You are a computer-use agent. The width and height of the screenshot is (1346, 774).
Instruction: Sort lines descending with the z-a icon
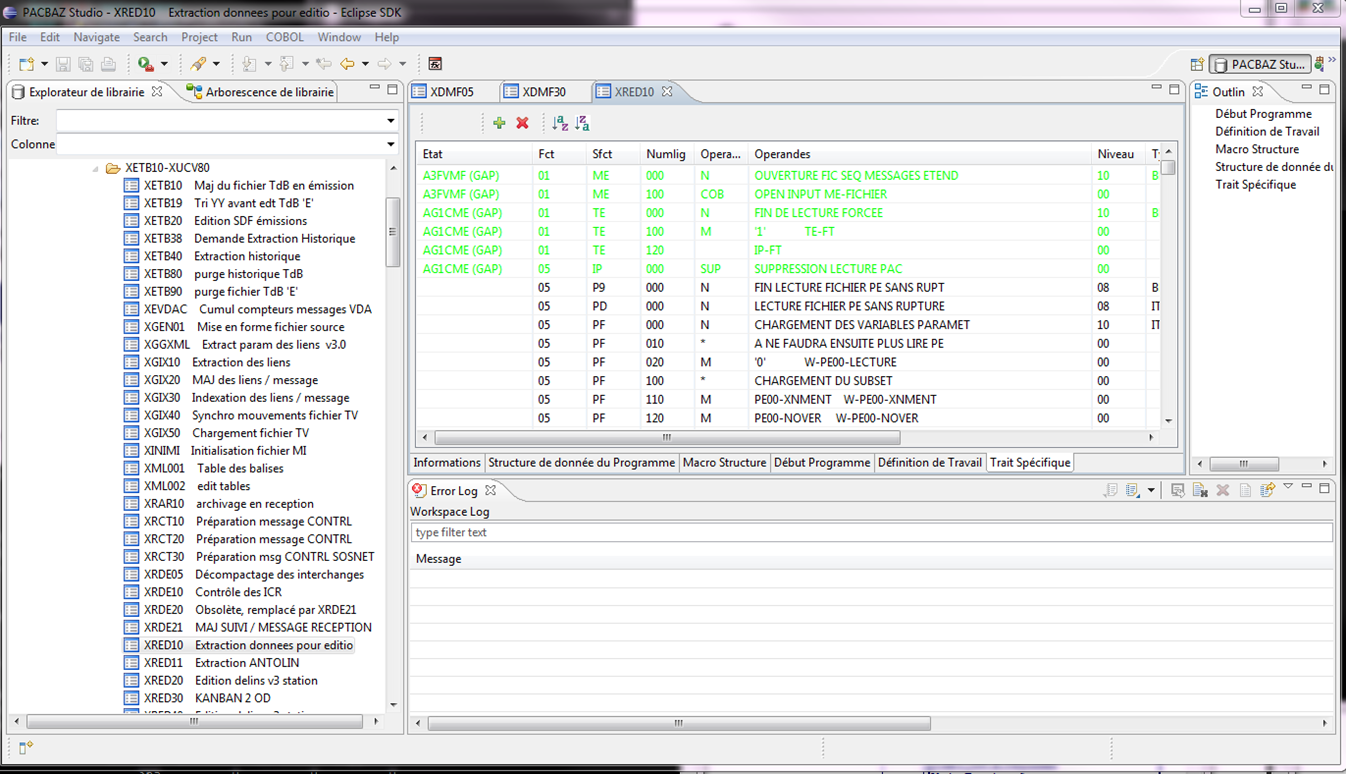[x=581, y=123]
